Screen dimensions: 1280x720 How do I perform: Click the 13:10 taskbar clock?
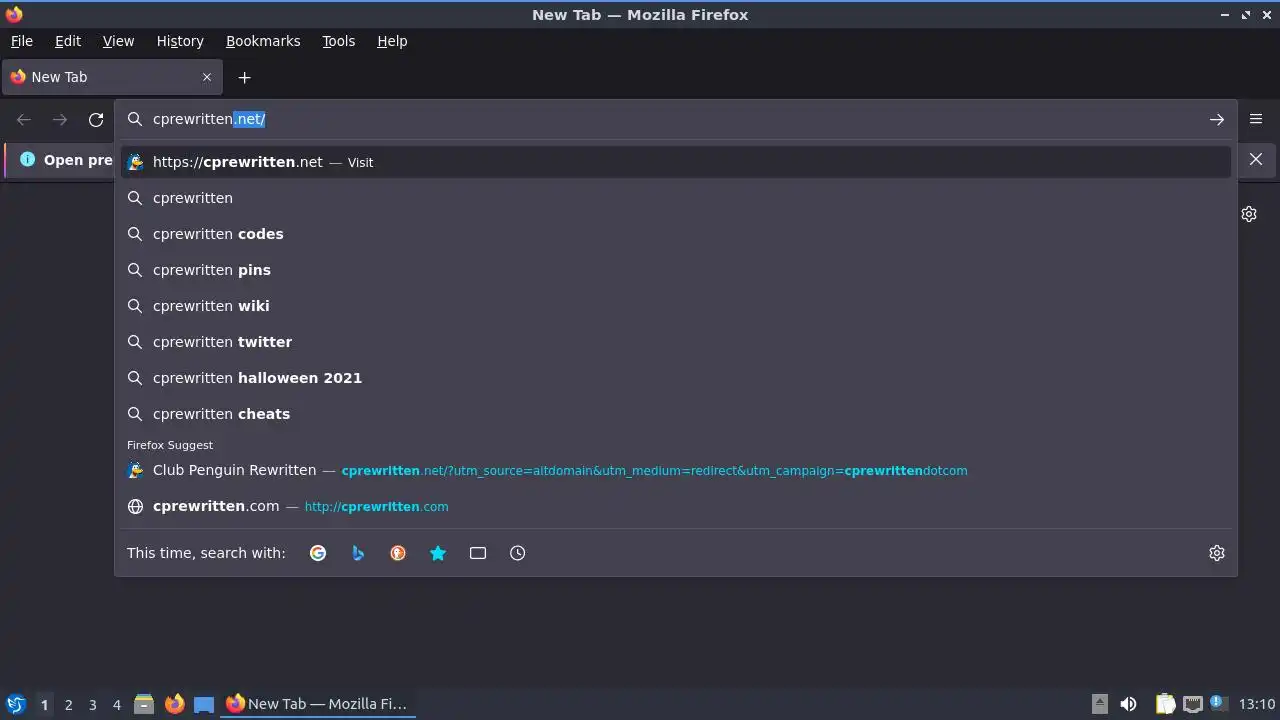pyautogui.click(x=1257, y=704)
